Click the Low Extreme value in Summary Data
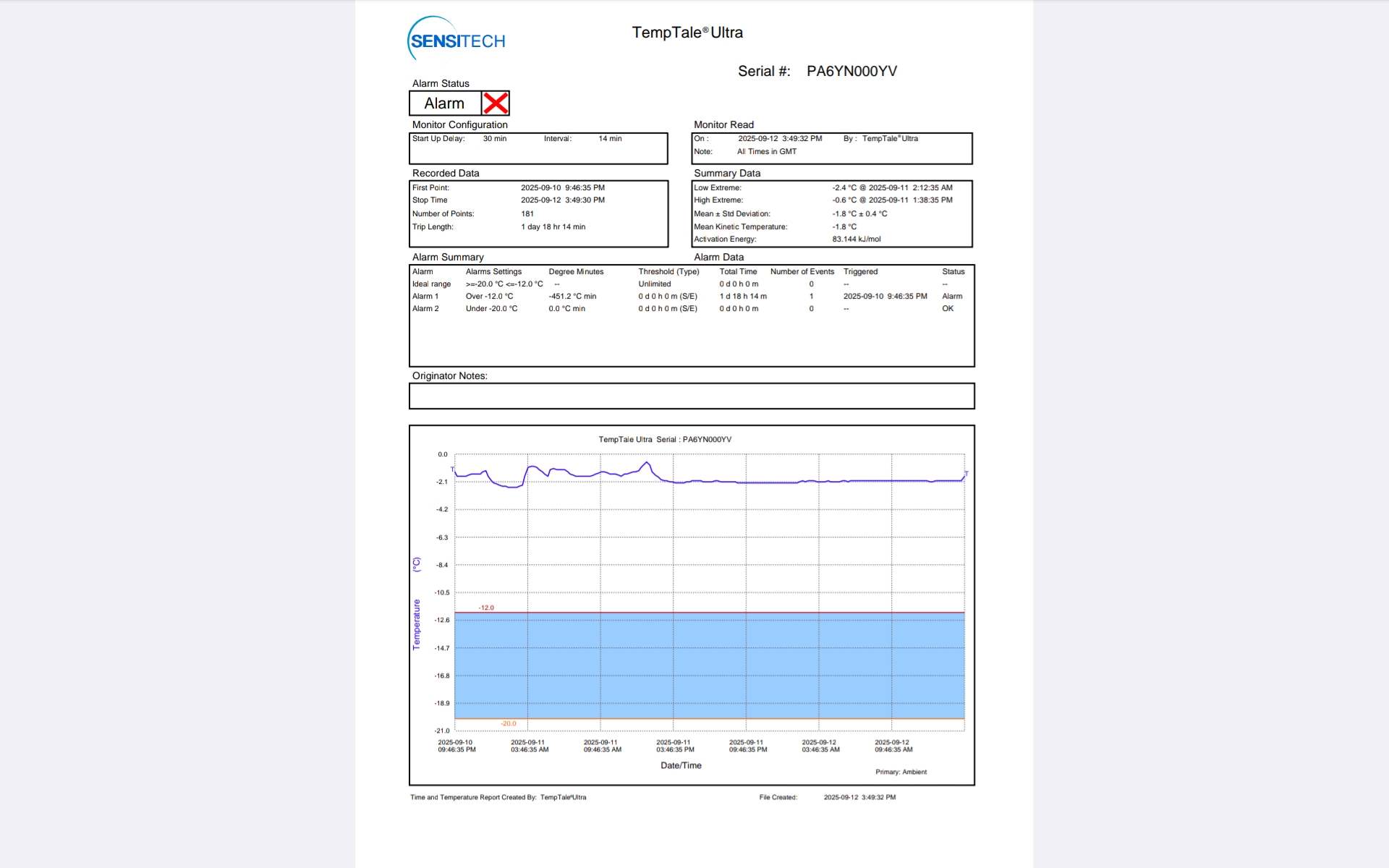This screenshot has height=868, width=1389. [892, 188]
